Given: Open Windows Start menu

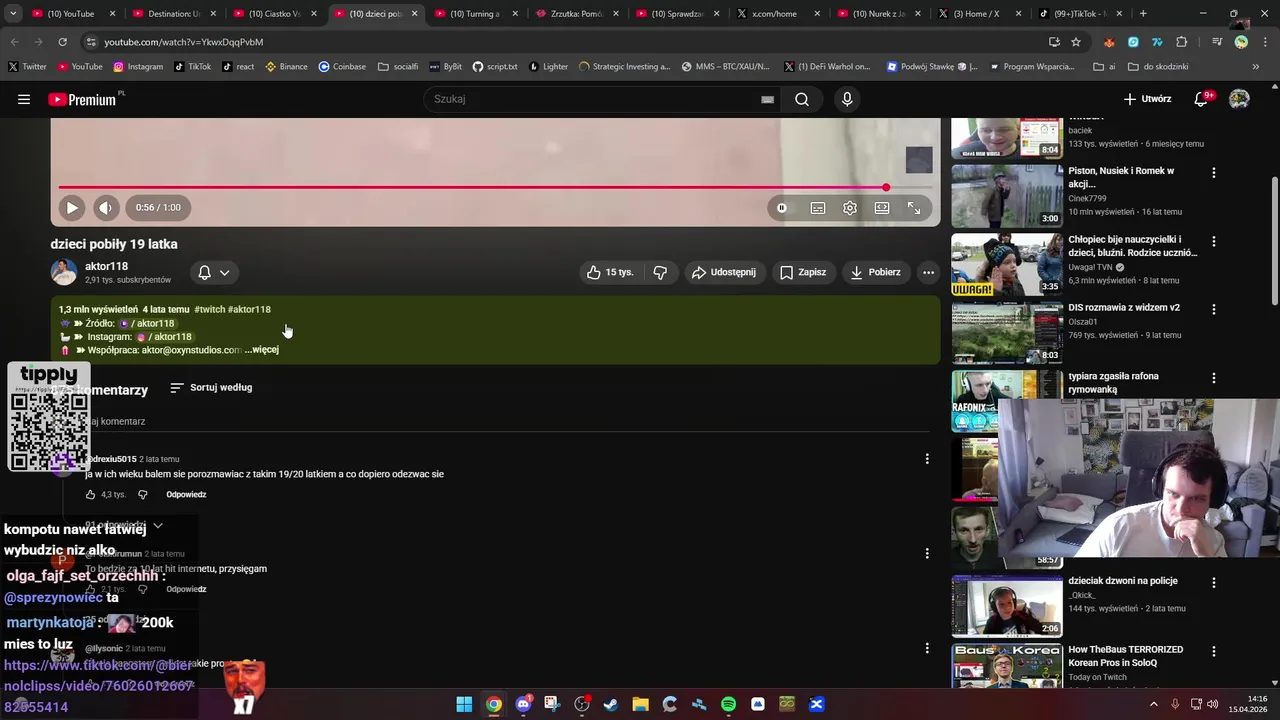Looking at the screenshot, I should click(x=464, y=704).
